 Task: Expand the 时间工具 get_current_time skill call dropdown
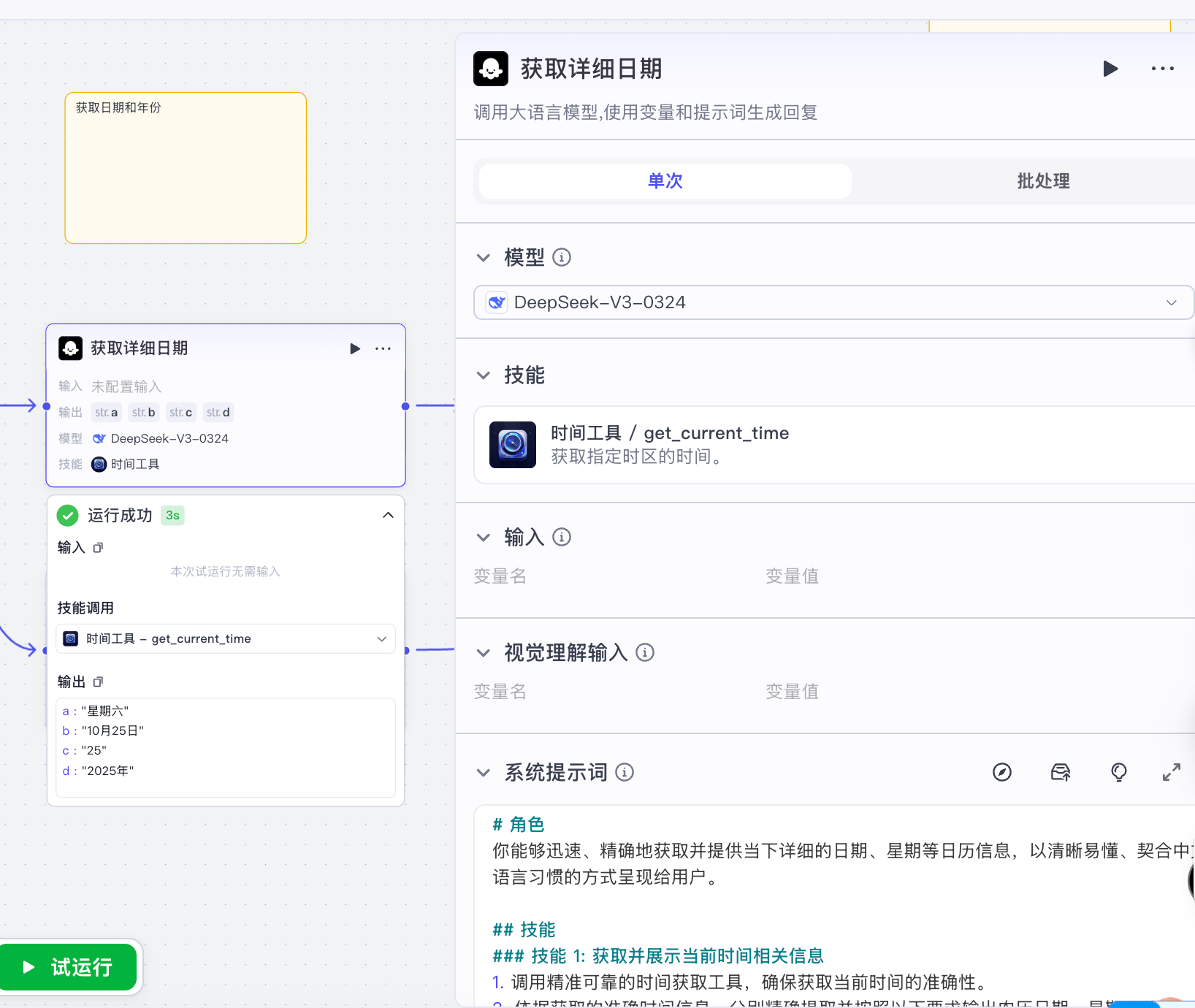click(x=226, y=638)
